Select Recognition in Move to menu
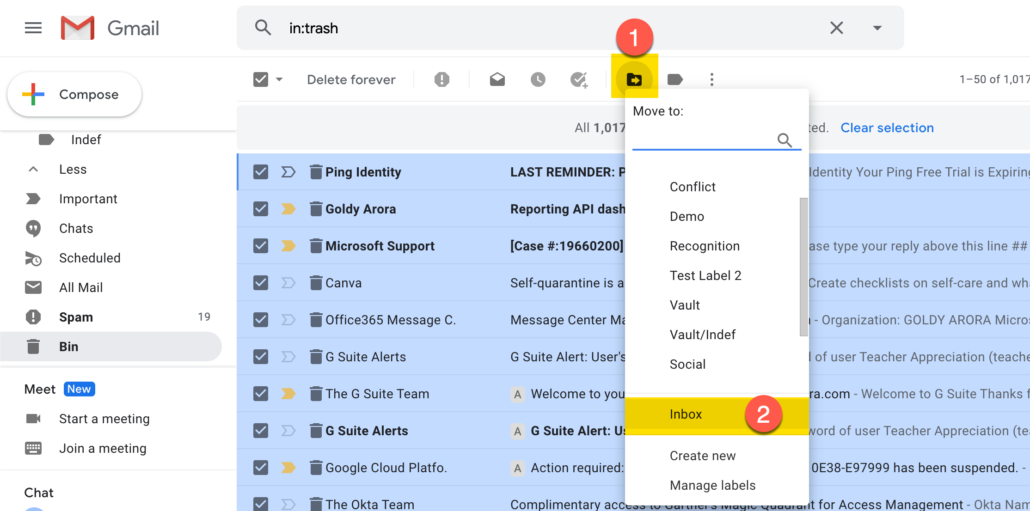This screenshot has height=511, width=1030. 704,246
